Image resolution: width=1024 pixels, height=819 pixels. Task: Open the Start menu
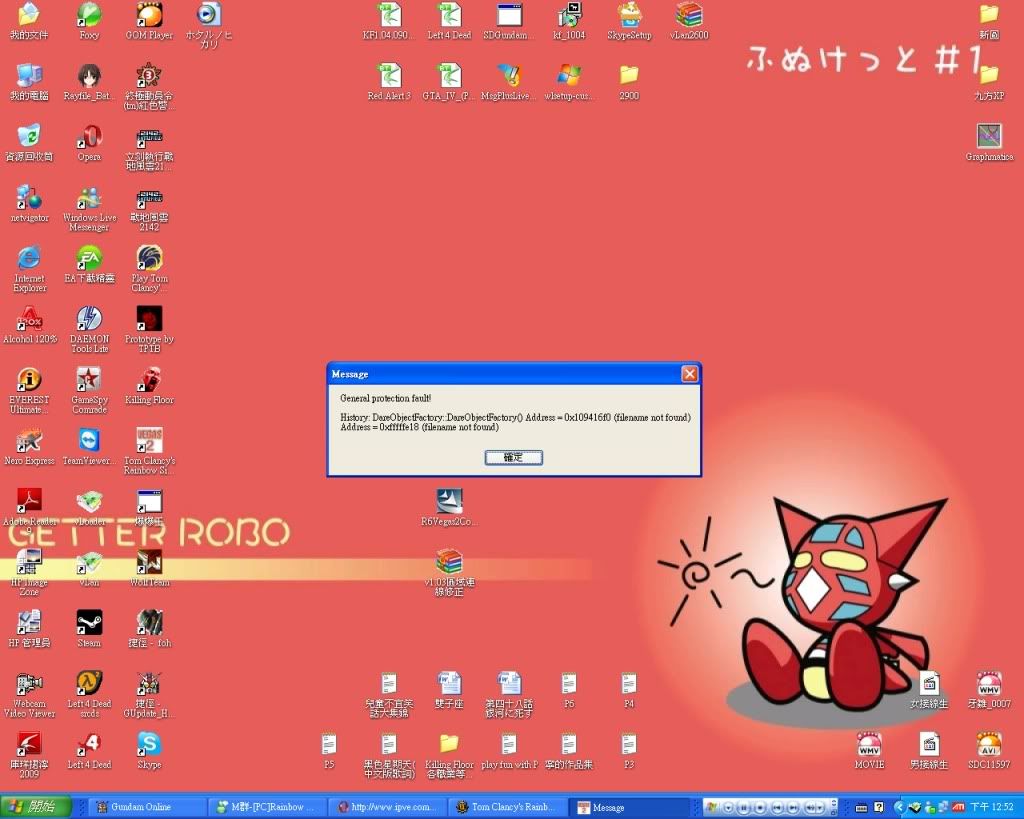[36, 807]
